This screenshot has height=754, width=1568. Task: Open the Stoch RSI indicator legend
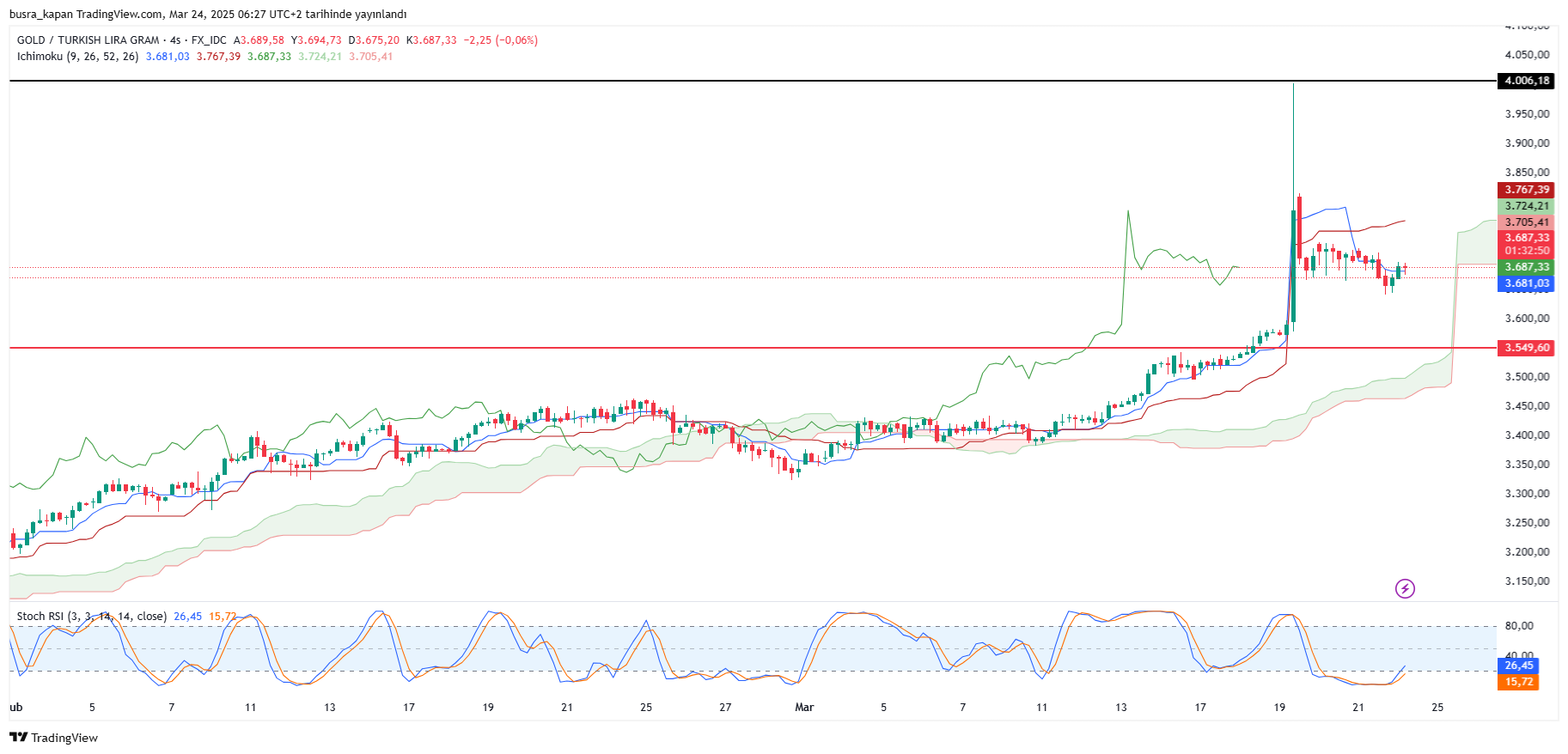click(91, 617)
